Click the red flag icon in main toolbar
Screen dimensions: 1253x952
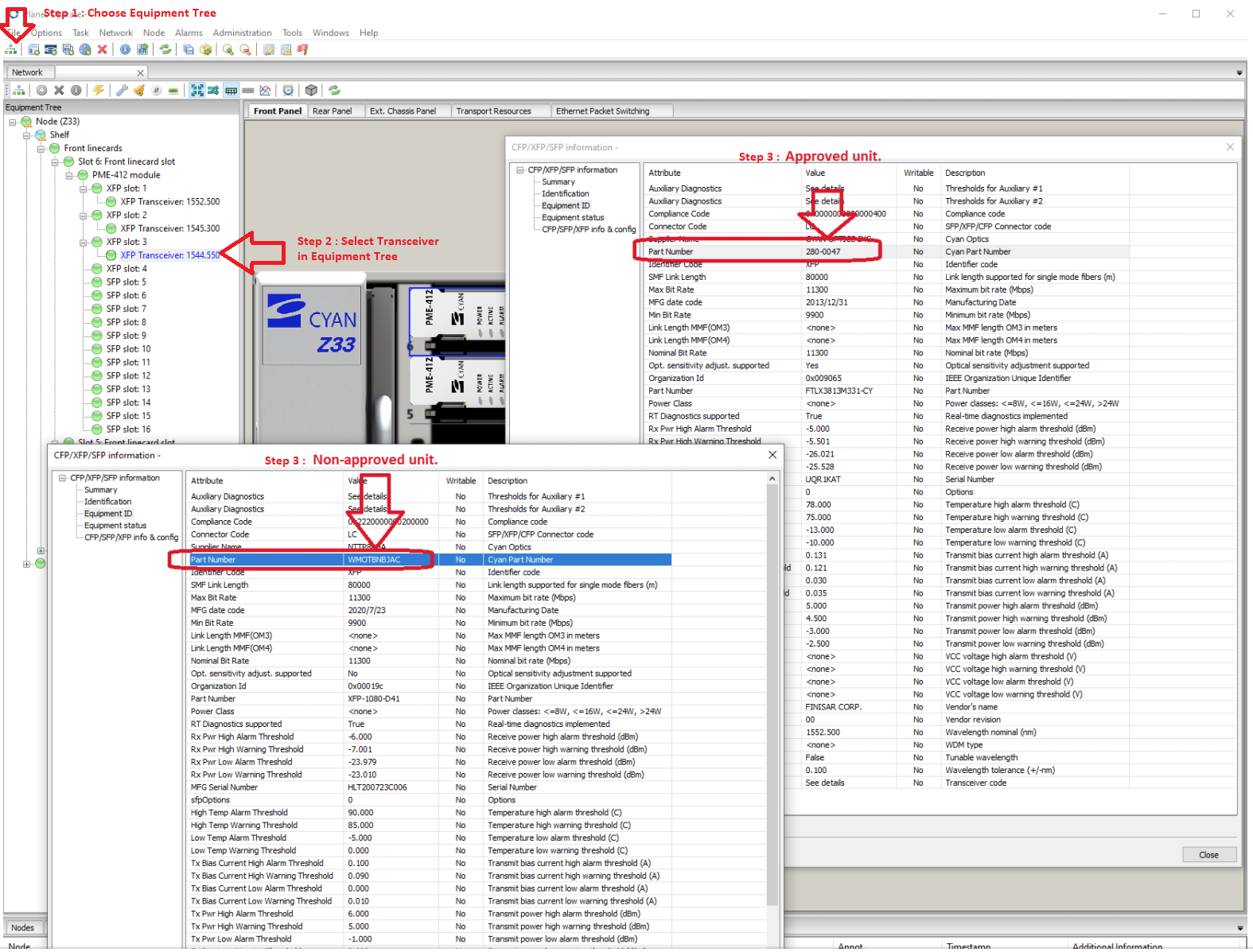coord(303,49)
